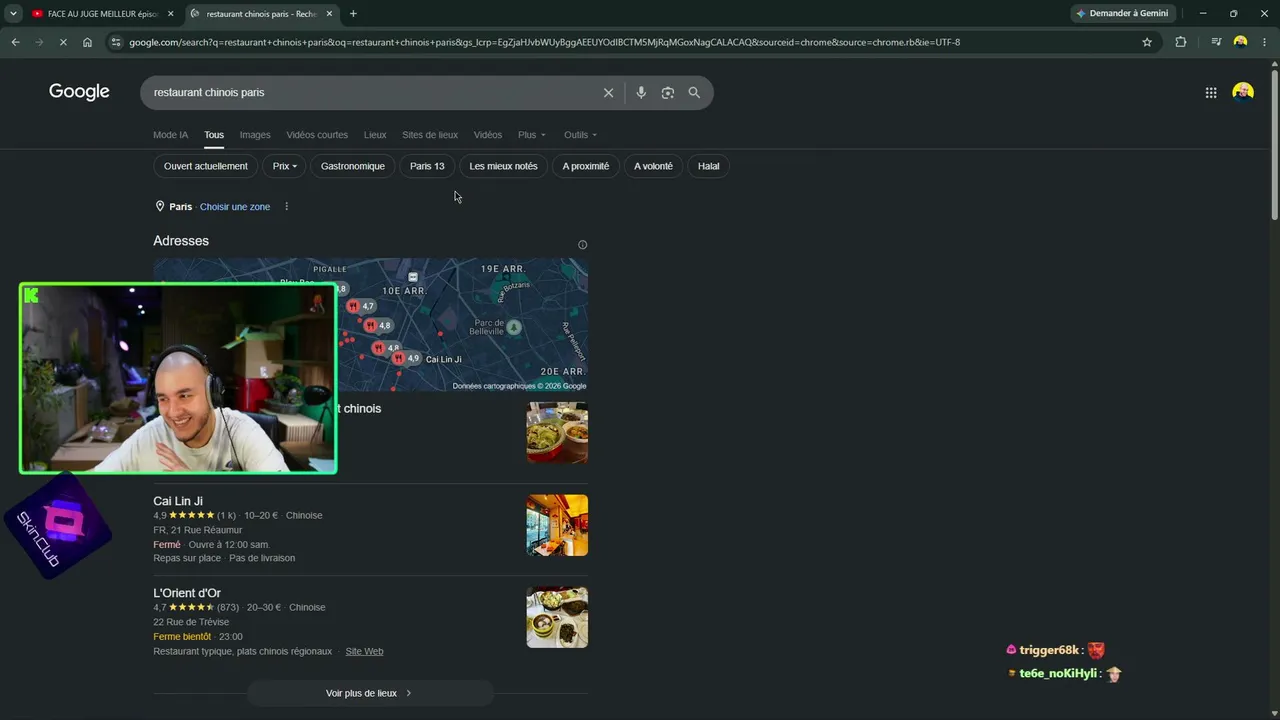
Task: Open the media controls icon
Action: [1216, 42]
